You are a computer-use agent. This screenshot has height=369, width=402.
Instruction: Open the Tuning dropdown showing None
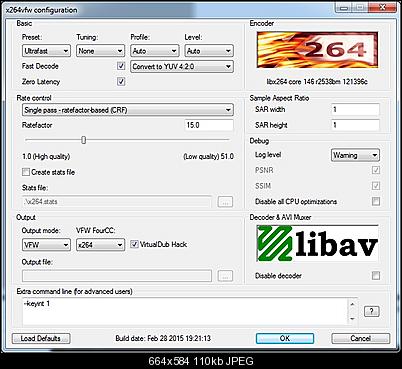coord(100,51)
